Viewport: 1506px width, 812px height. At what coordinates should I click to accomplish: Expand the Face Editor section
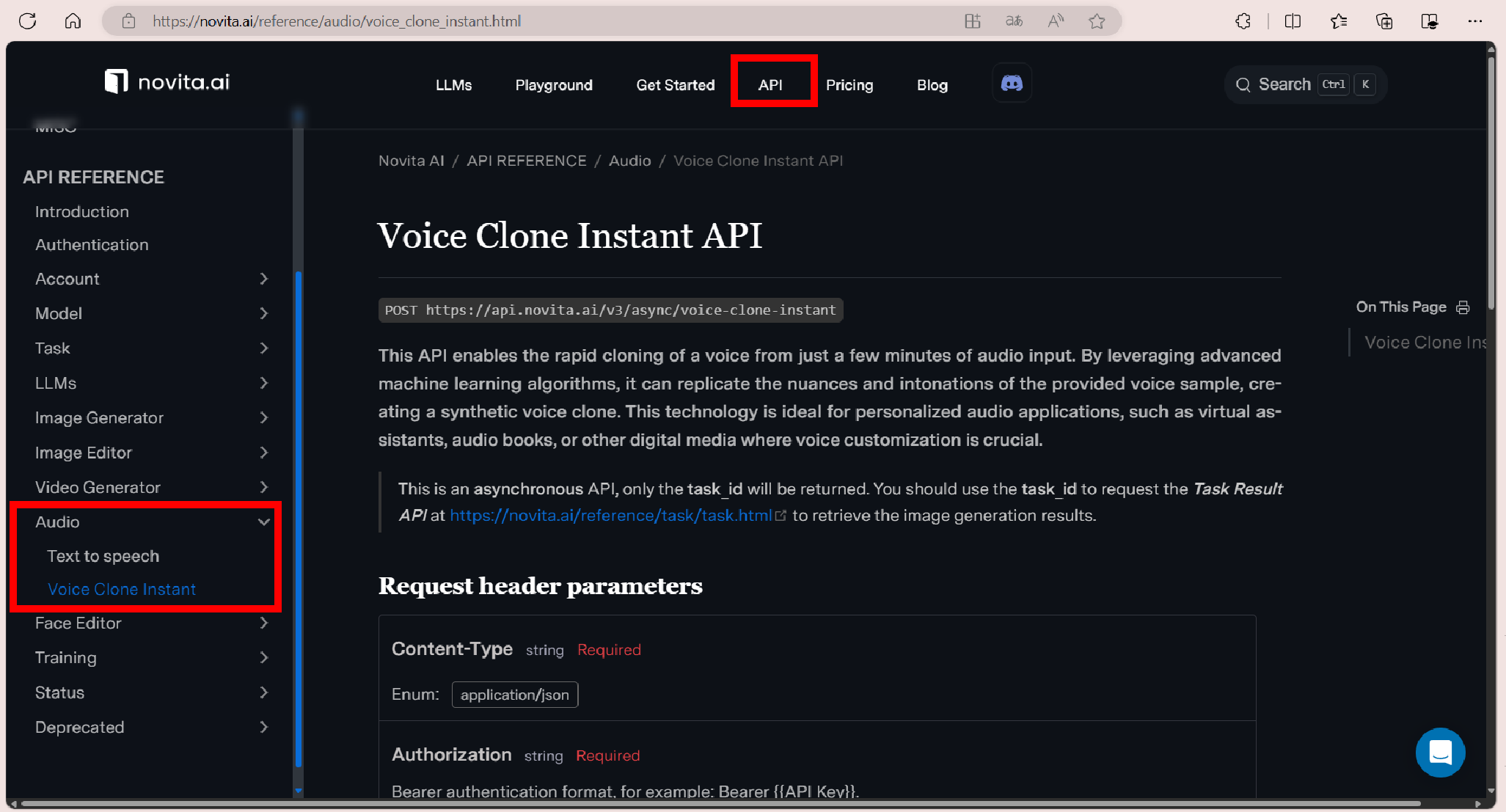(263, 623)
